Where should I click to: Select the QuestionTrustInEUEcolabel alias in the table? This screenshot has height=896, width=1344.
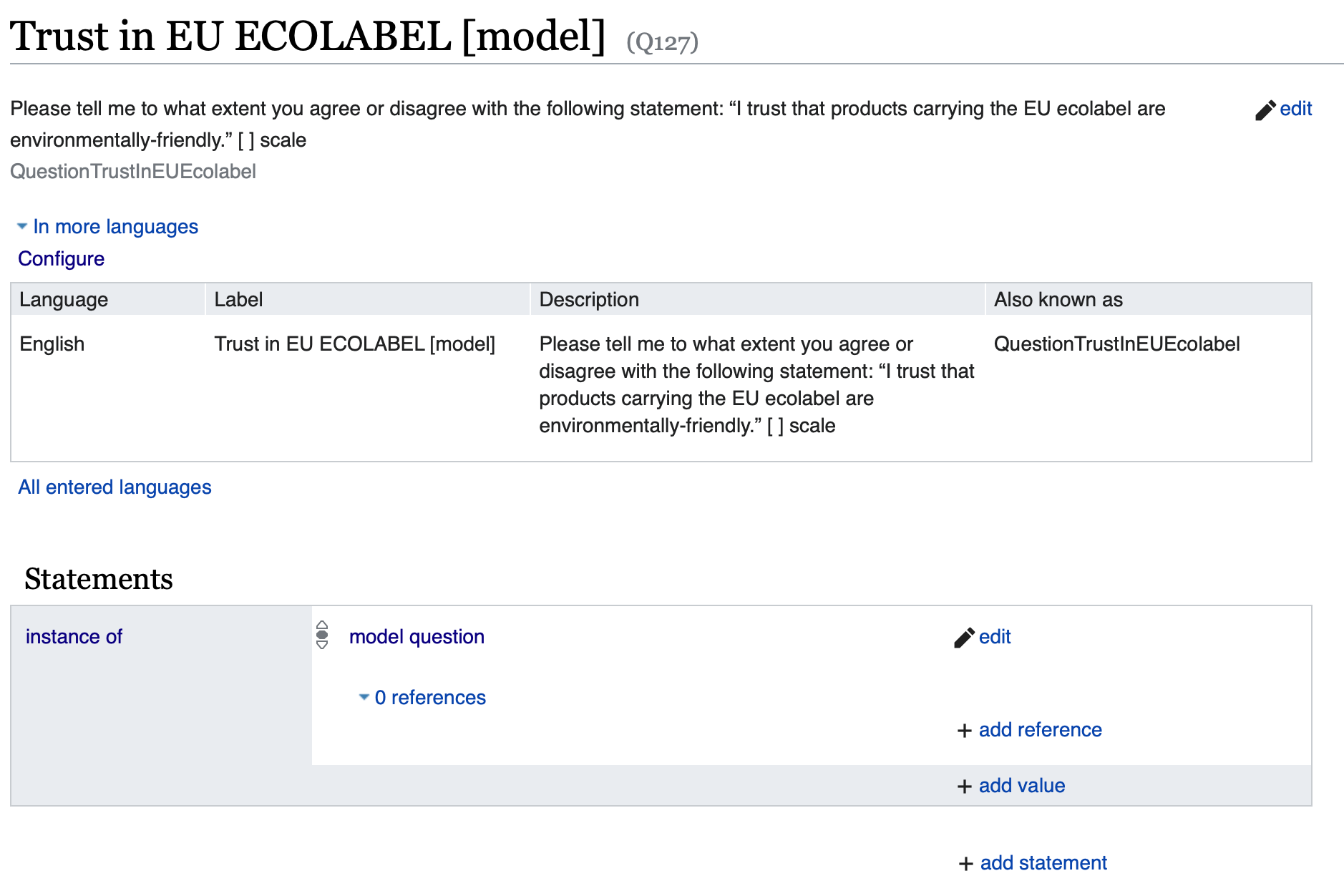pos(1116,344)
